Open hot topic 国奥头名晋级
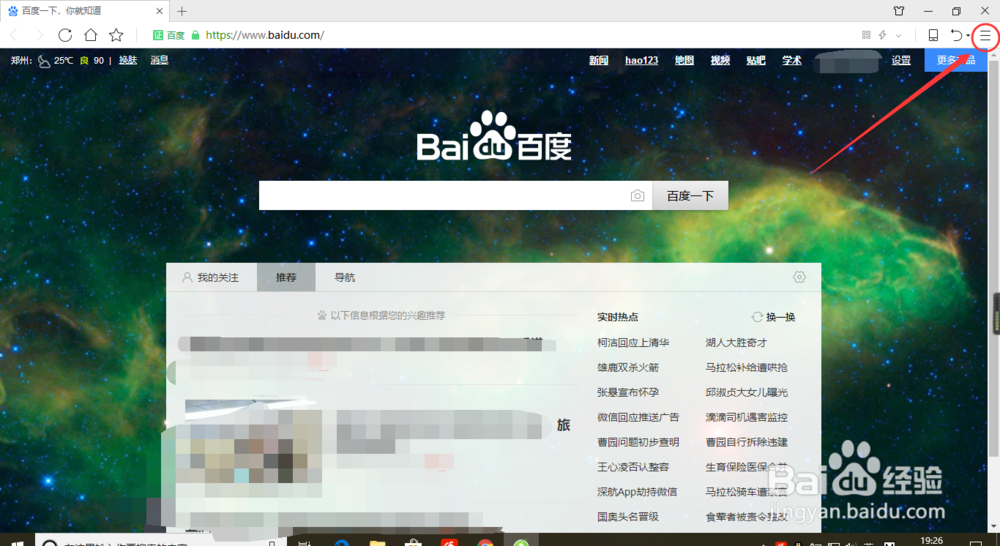The width and height of the screenshot is (1000, 546). pyautogui.click(x=628, y=517)
